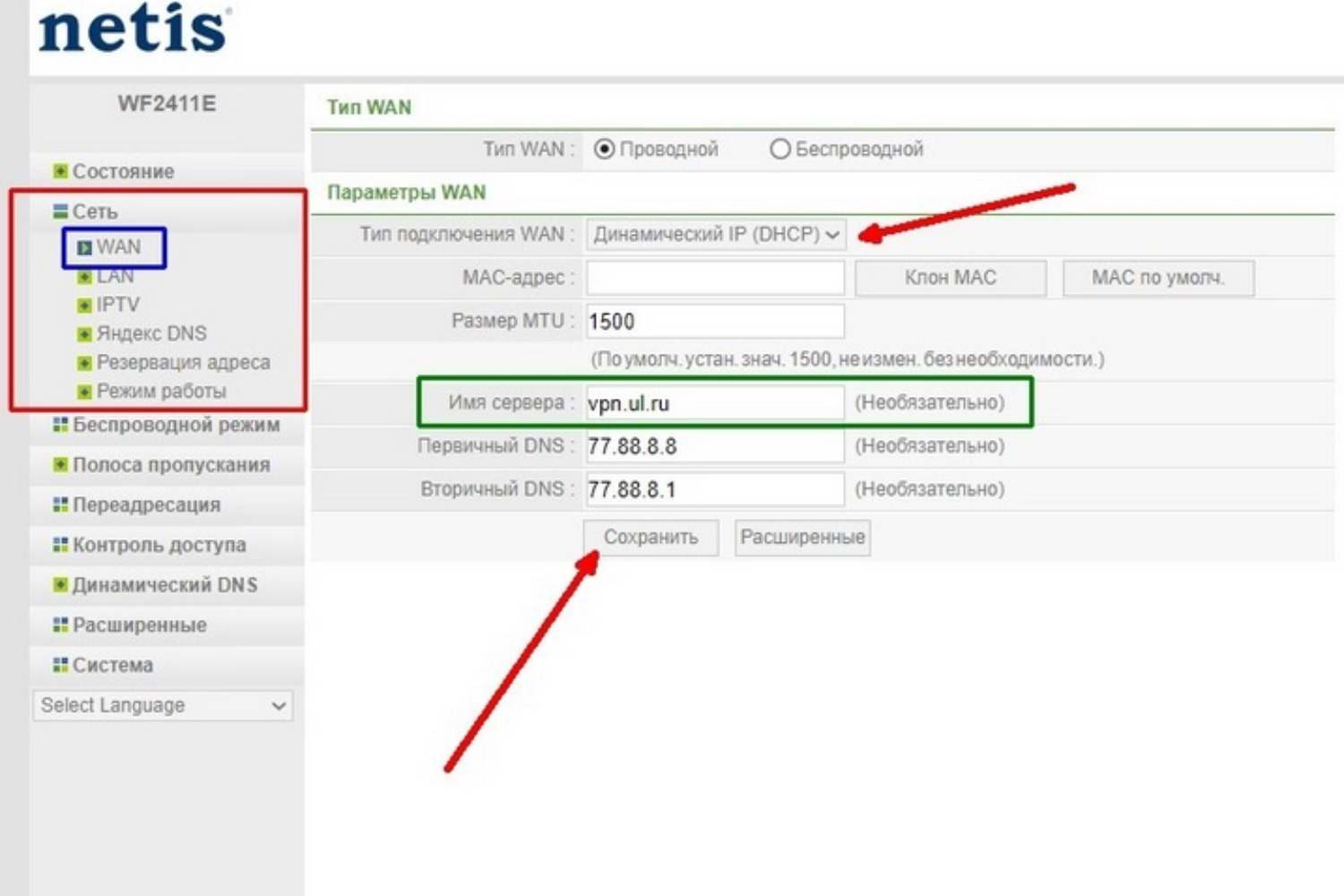Open the Select Language dropdown
The image size is (1344, 896).
pos(163,706)
